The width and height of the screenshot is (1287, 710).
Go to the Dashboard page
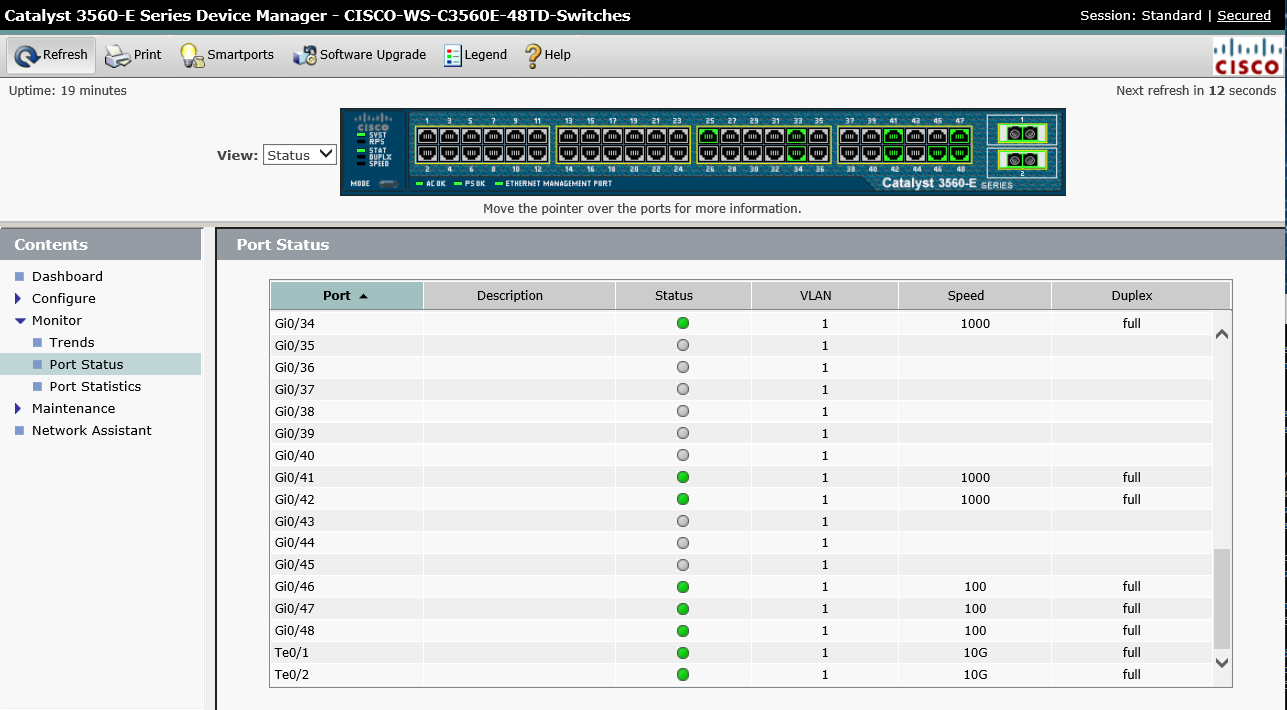pos(67,276)
